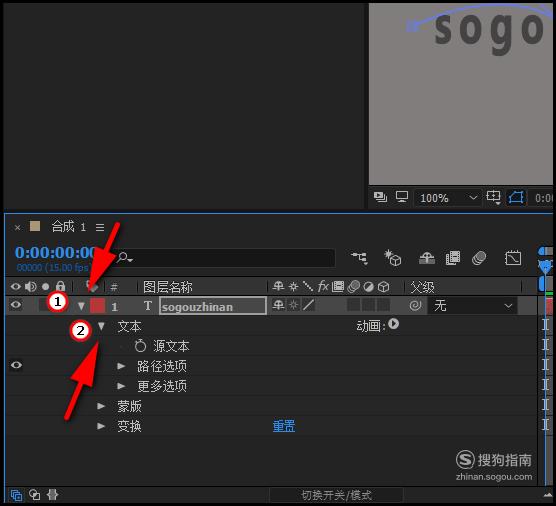This screenshot has width=556, height=506.
Task: Click the 切换开关/模式 button
Action: click(337, 495)
